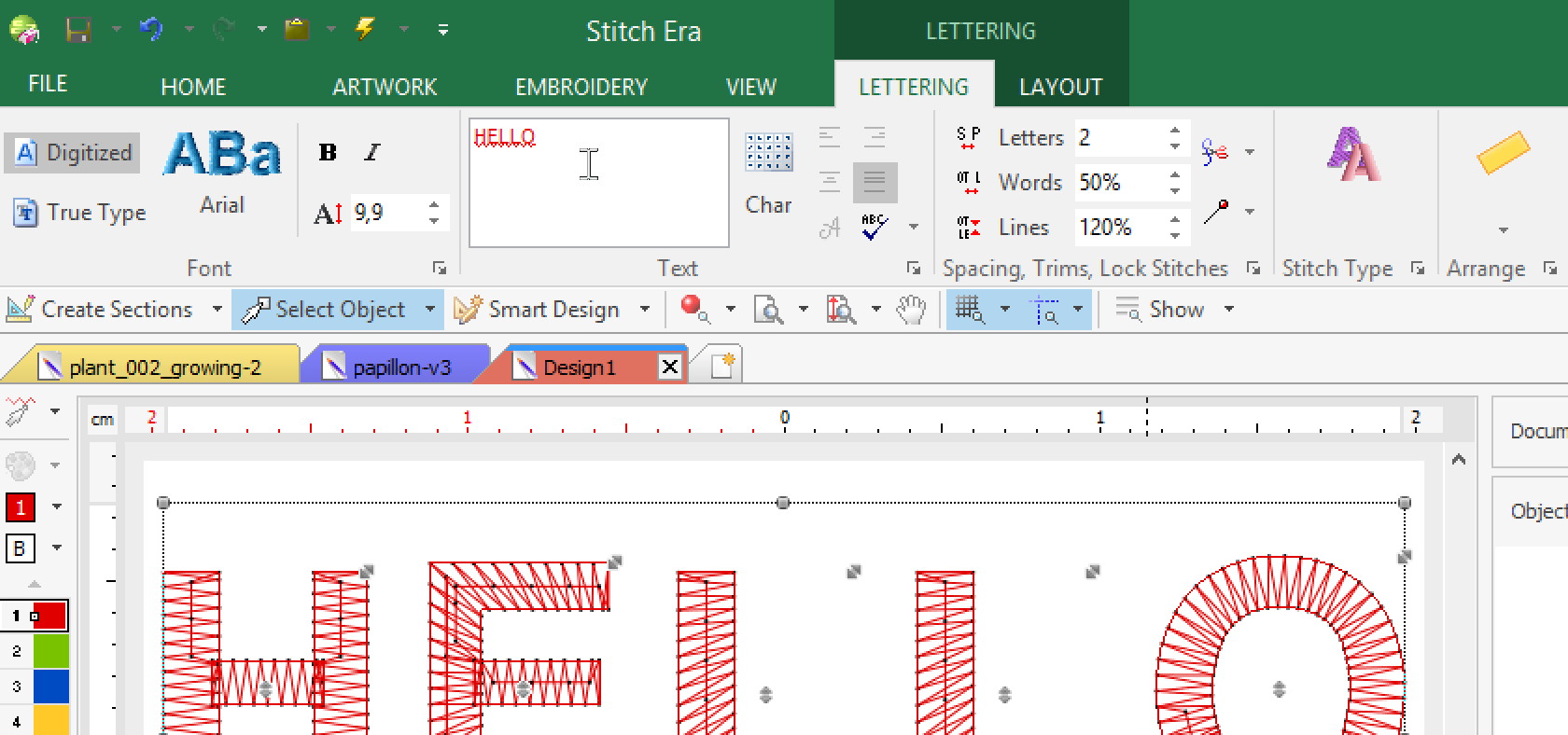
Task: Click the spell check ABC icon
Action: click(875, 227)
